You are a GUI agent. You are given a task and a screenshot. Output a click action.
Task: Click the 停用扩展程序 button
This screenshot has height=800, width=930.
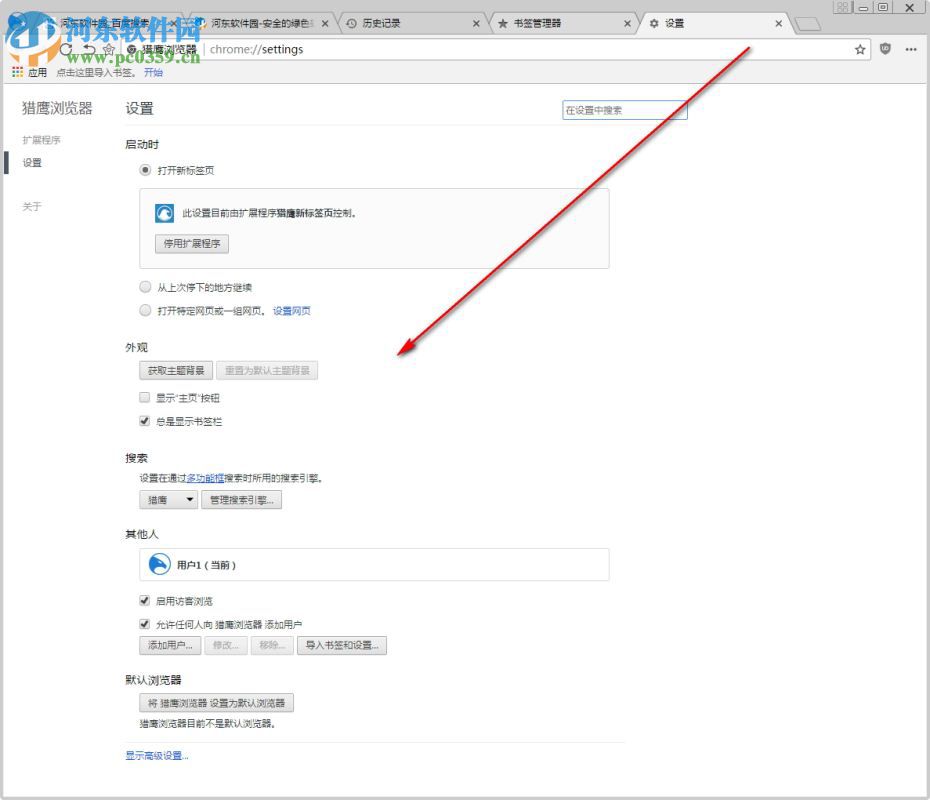pyautogui.click(x=191, y=243)
